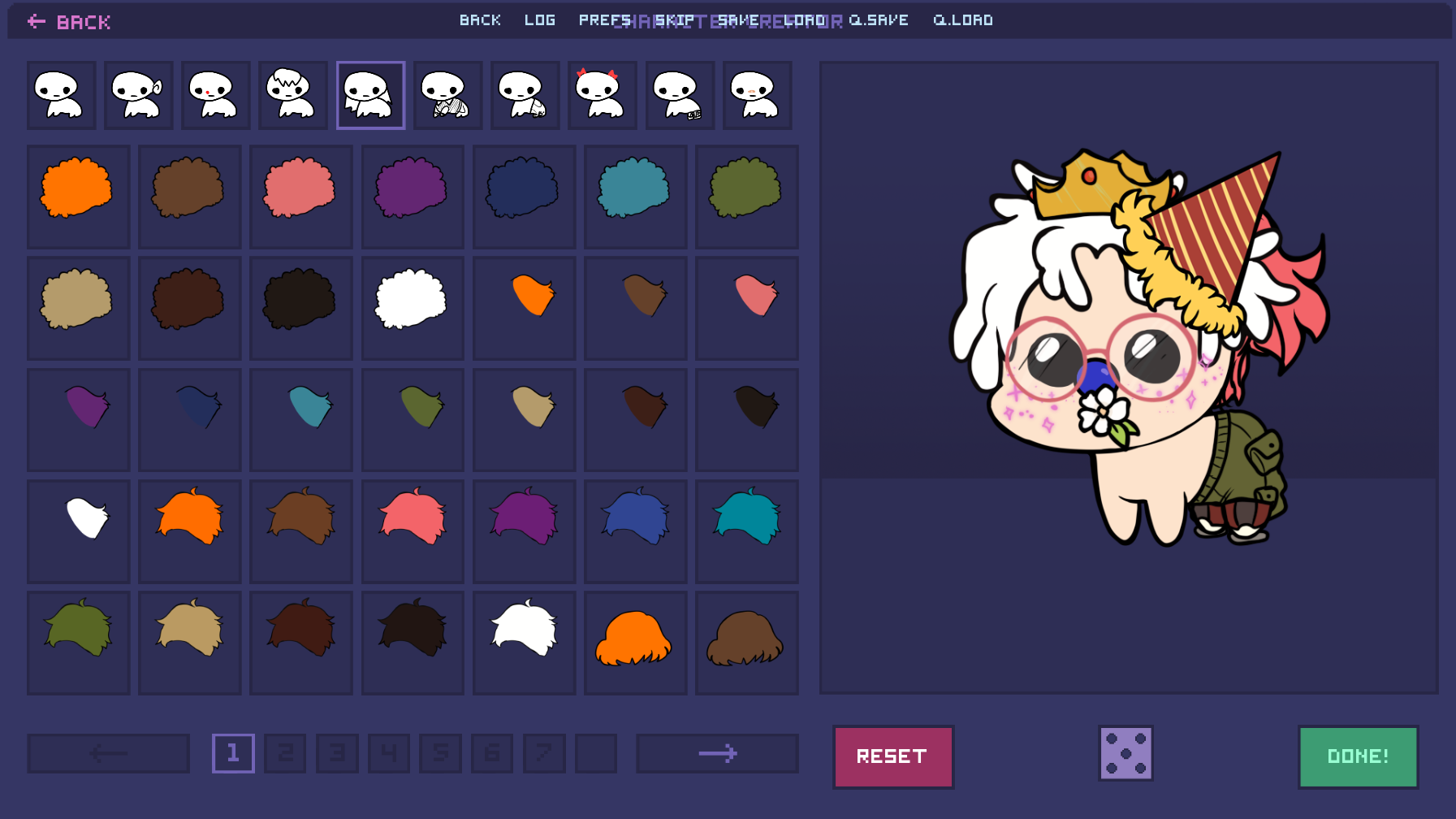1456x819 pixels.
Task: Open the LOG menu item
Action: click(540, 19)
